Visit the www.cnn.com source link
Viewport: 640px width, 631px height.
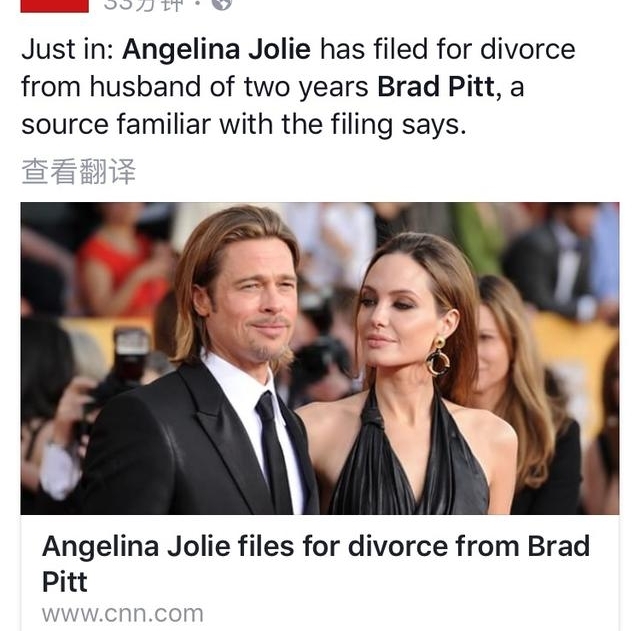pyautogui.click(x=122, y=613)
